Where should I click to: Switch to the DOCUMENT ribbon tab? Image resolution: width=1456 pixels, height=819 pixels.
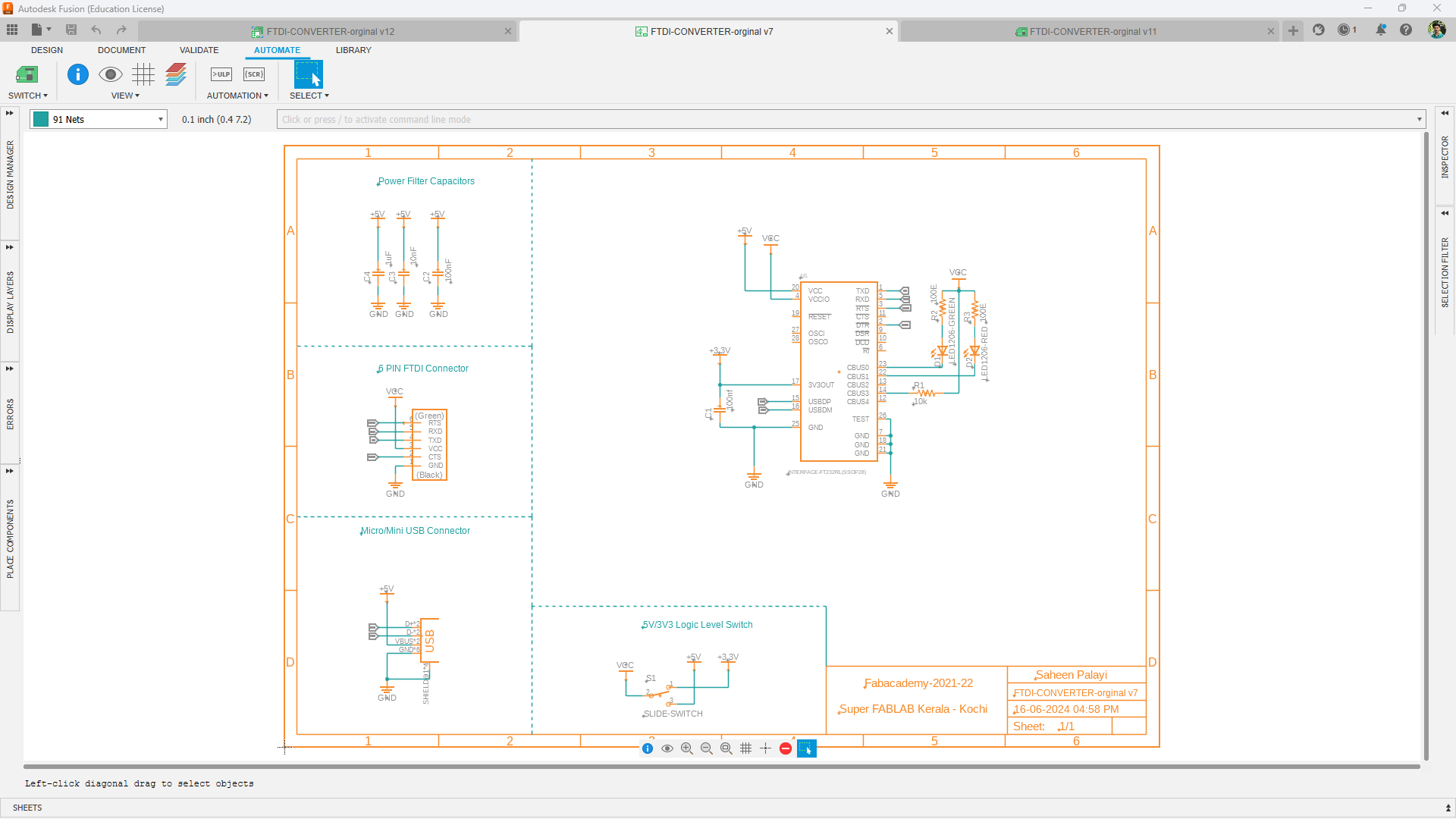121,50
